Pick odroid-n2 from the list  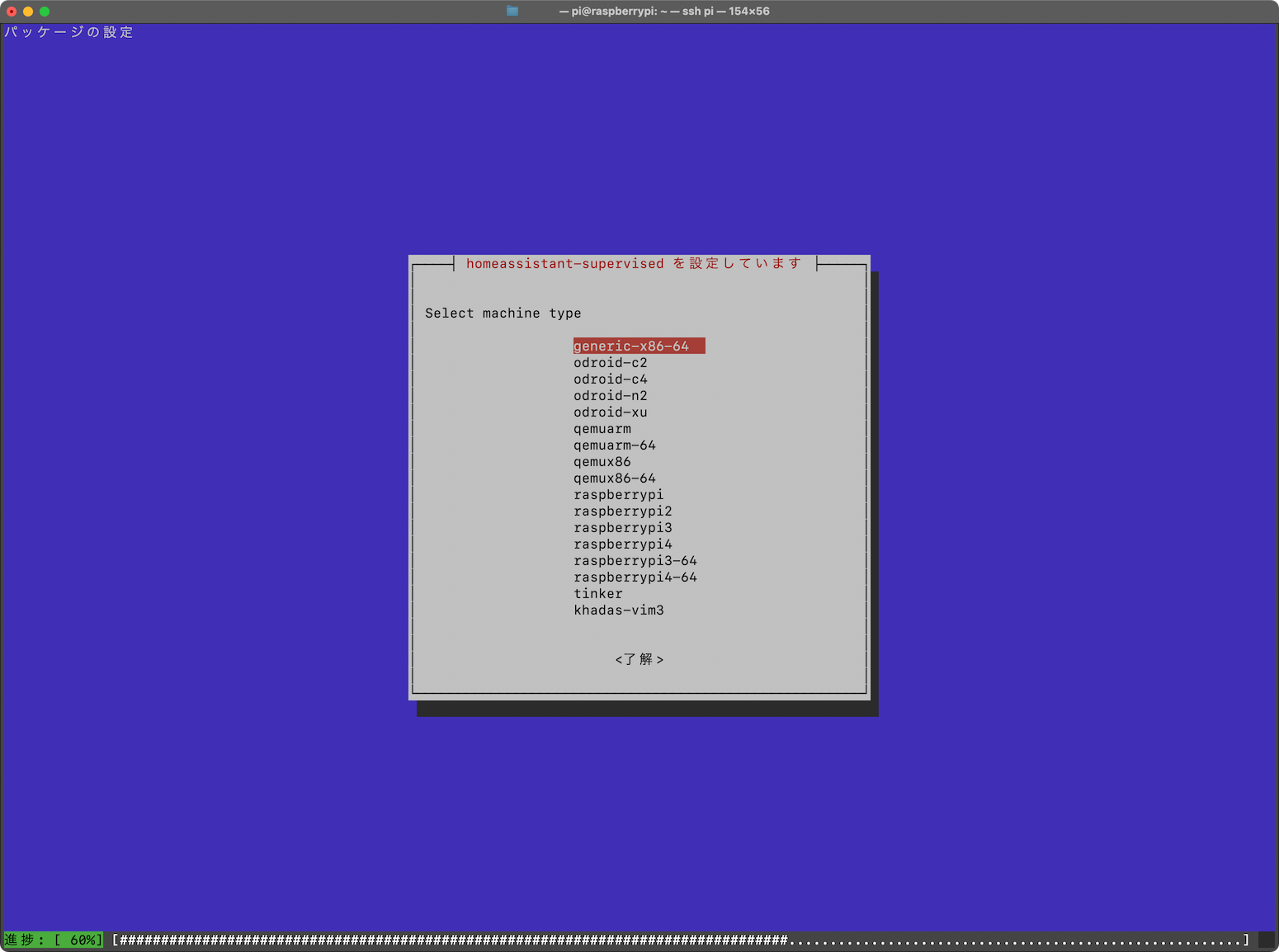(611, 395)
